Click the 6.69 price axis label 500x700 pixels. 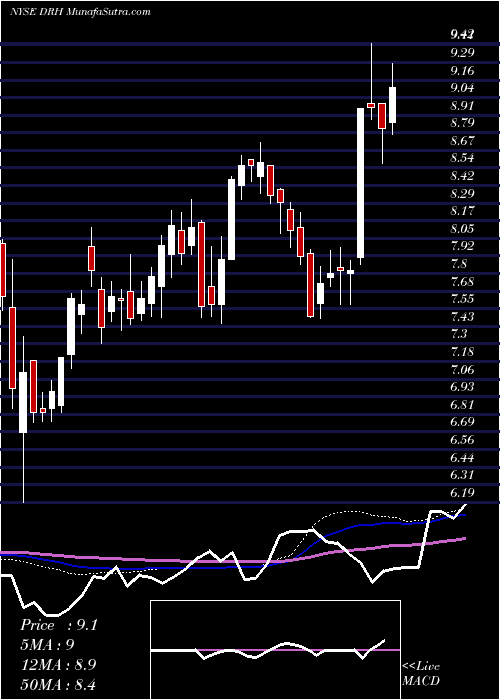(463, 422)
